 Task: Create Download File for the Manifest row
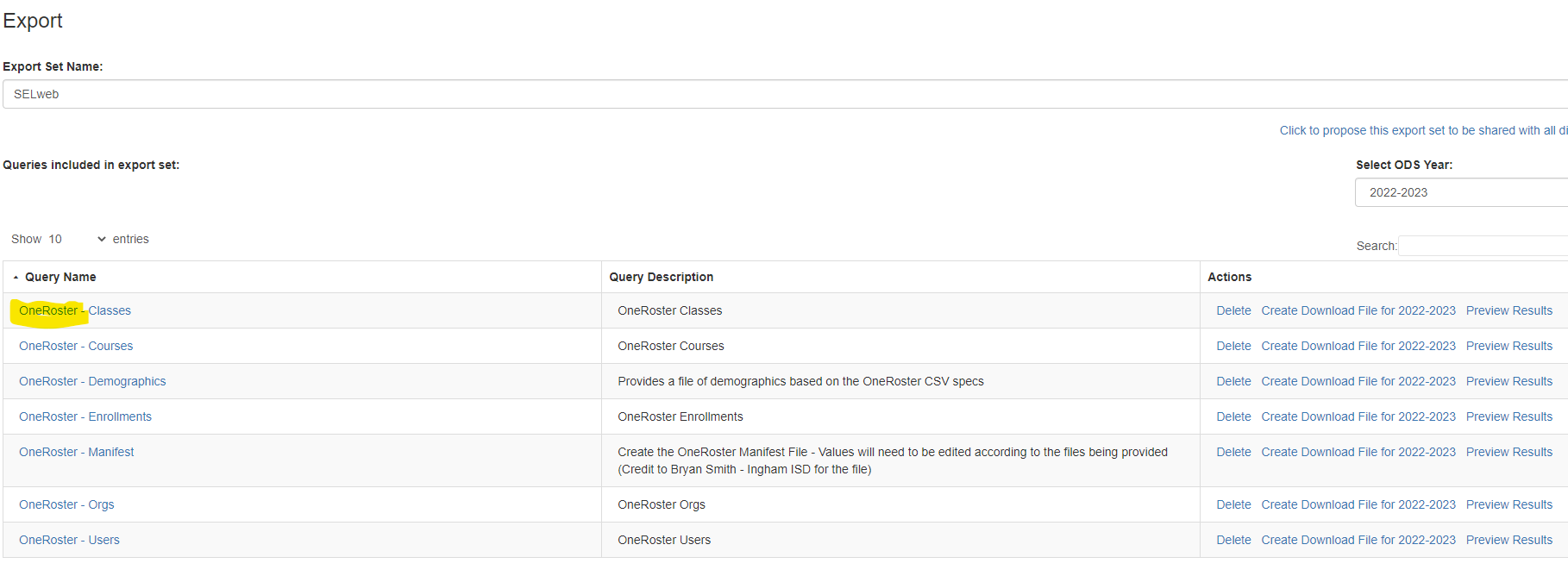[1358, 452]
